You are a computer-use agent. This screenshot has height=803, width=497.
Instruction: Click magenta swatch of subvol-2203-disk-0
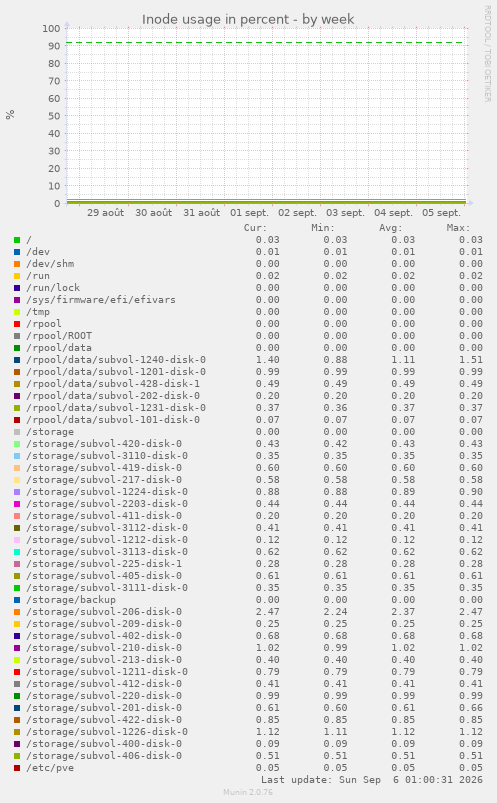pos(17,504)
